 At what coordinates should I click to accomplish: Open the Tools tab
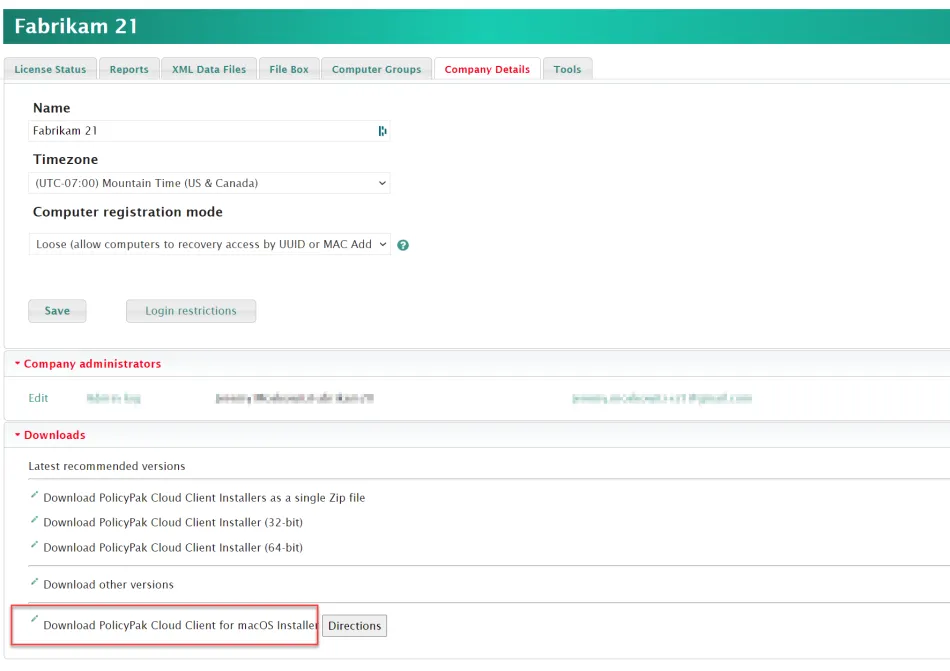coord(567,69)
